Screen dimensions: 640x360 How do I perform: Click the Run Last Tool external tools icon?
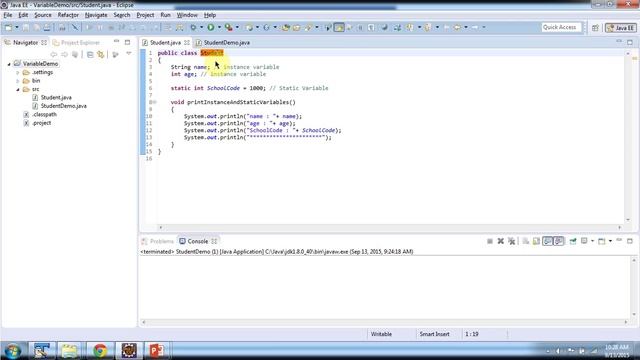(x=229, y=27)
